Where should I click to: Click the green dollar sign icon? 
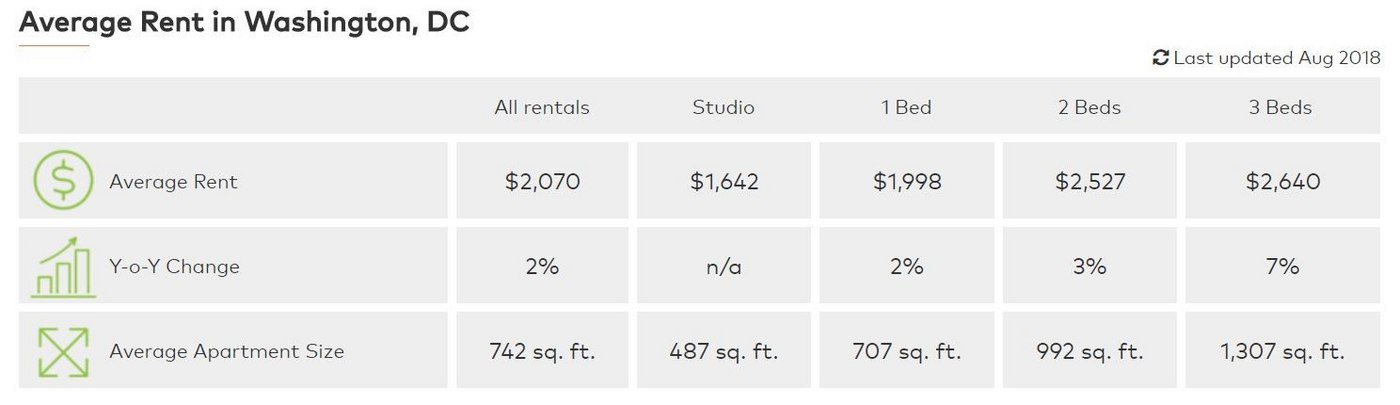coord(63,181)
